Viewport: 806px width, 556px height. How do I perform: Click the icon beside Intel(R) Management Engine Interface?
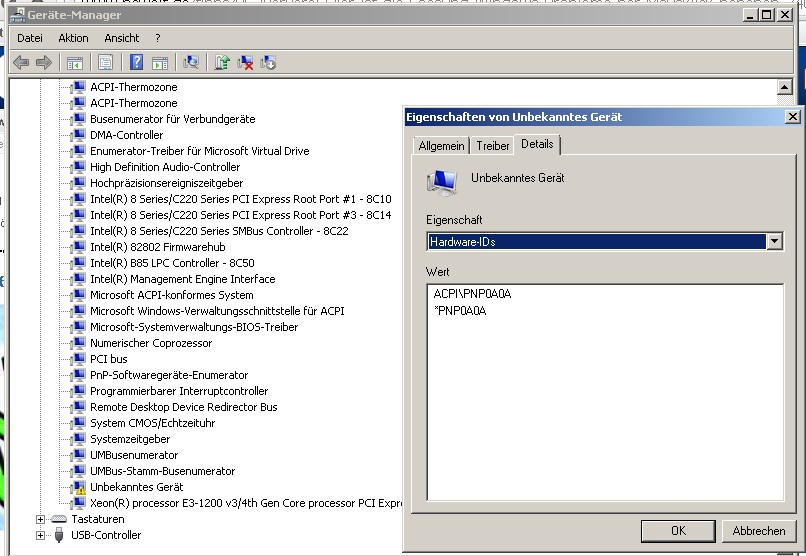click(79, 279)
